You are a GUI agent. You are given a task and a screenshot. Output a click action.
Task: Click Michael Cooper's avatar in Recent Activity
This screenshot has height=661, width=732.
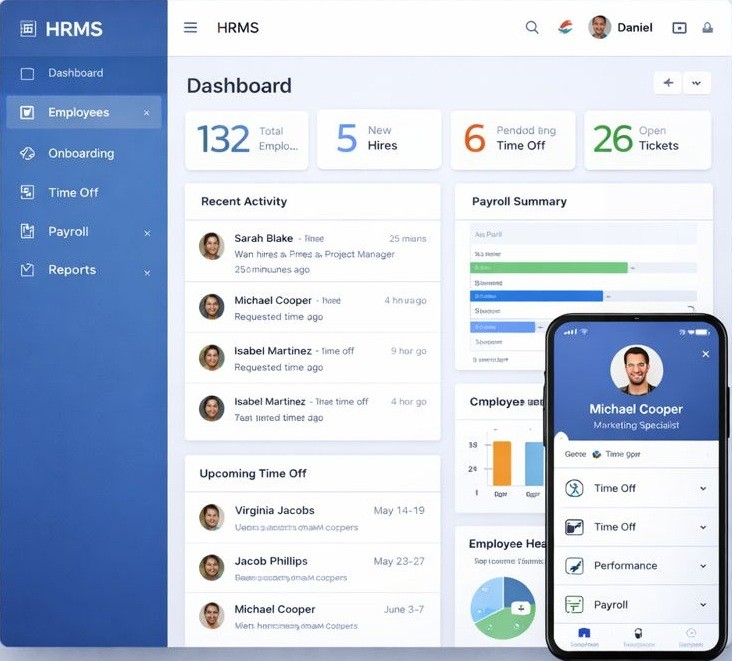tap(211, 307)
